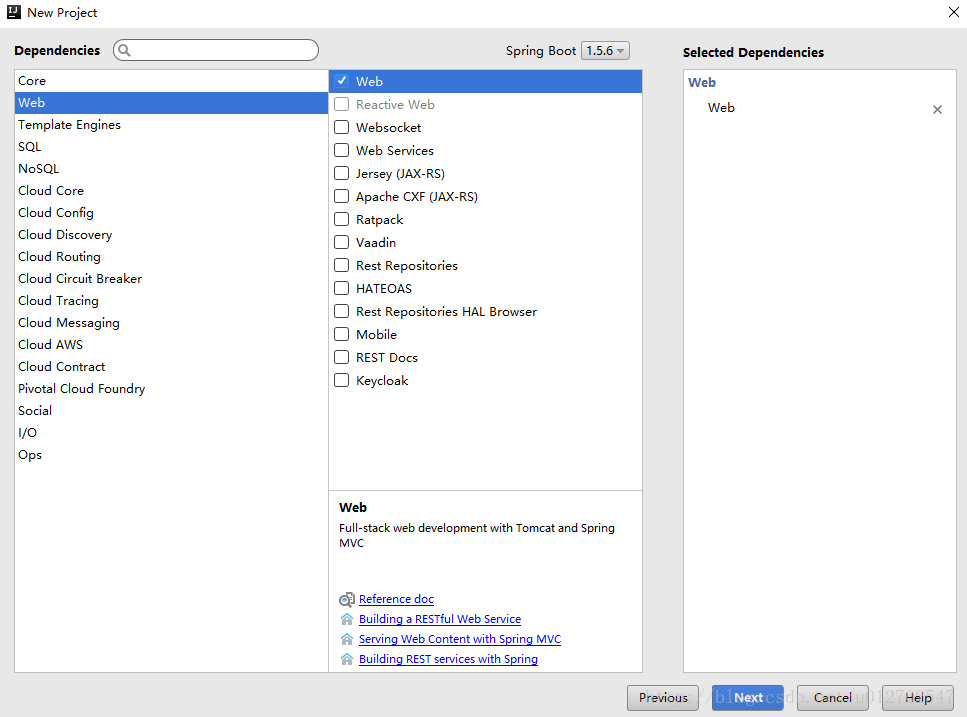967x717 pixels.
Task: Click the Reference doc icon
Action: tap(347, 599)
